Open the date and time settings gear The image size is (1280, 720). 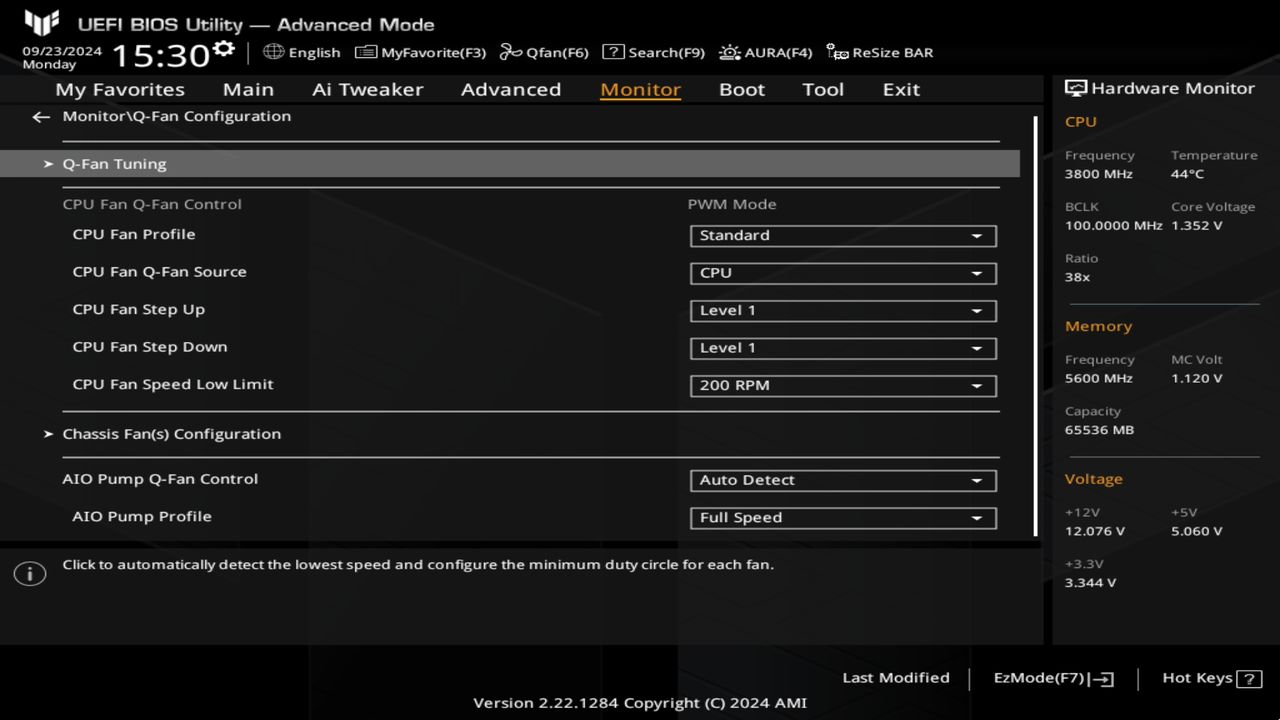[x=223, y=49]
